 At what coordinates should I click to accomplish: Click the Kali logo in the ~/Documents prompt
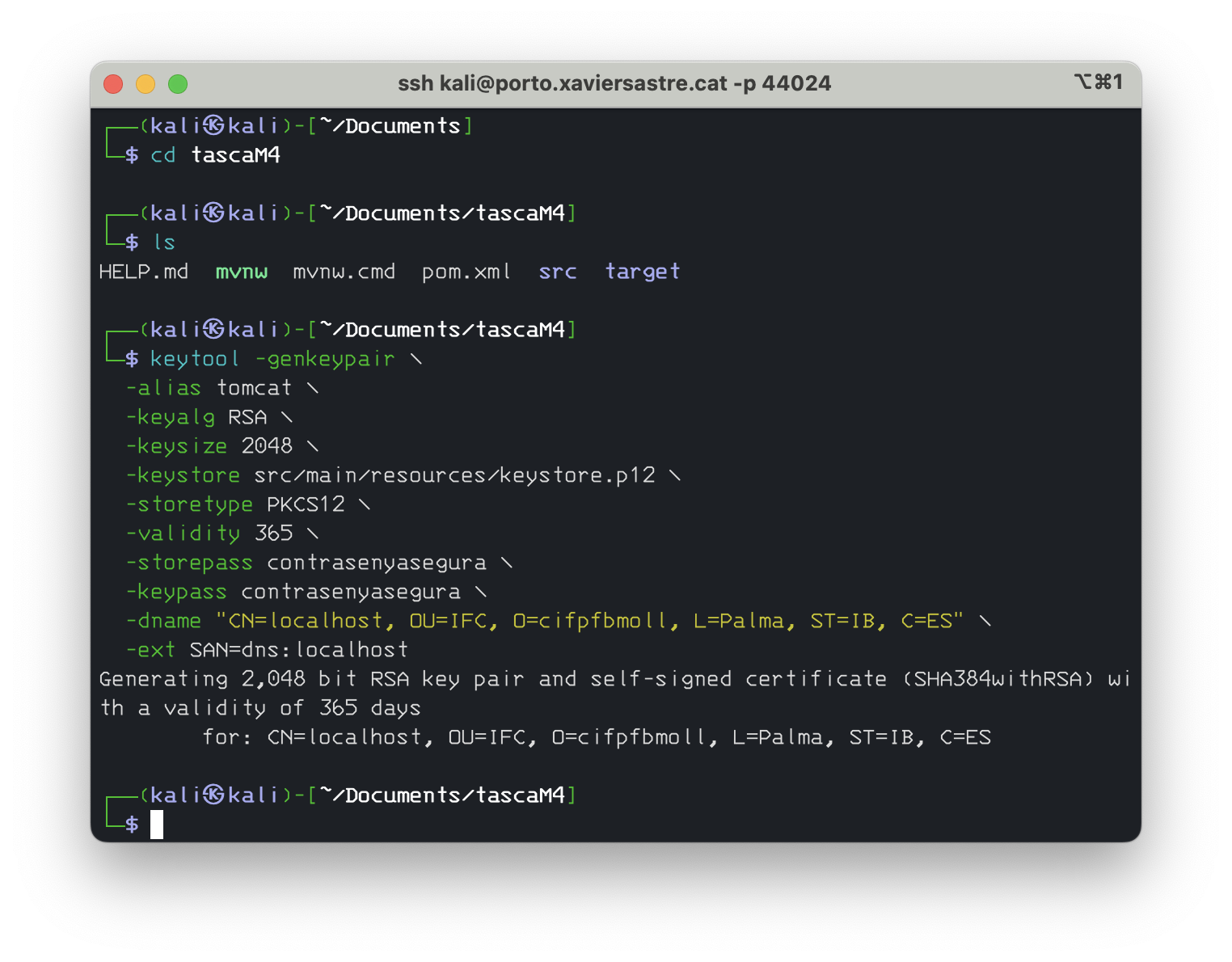coord(213,125)
